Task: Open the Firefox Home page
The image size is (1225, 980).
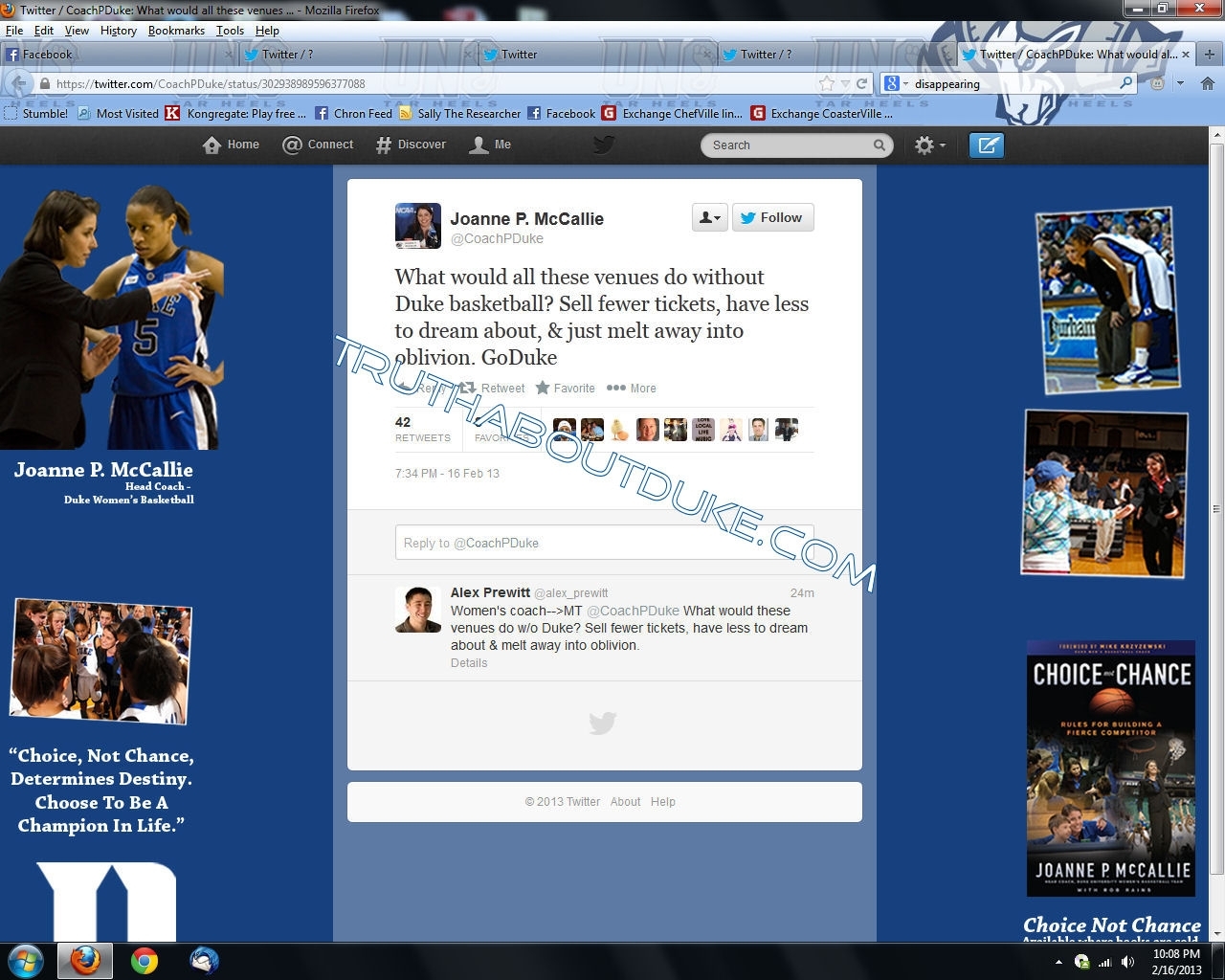Action: pos(1208,83)
